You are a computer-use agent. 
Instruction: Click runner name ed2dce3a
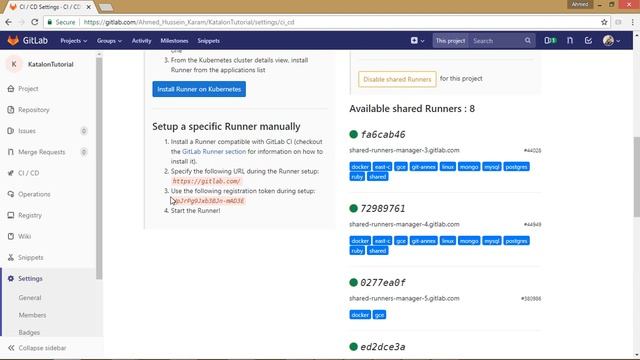coord(383,347)
